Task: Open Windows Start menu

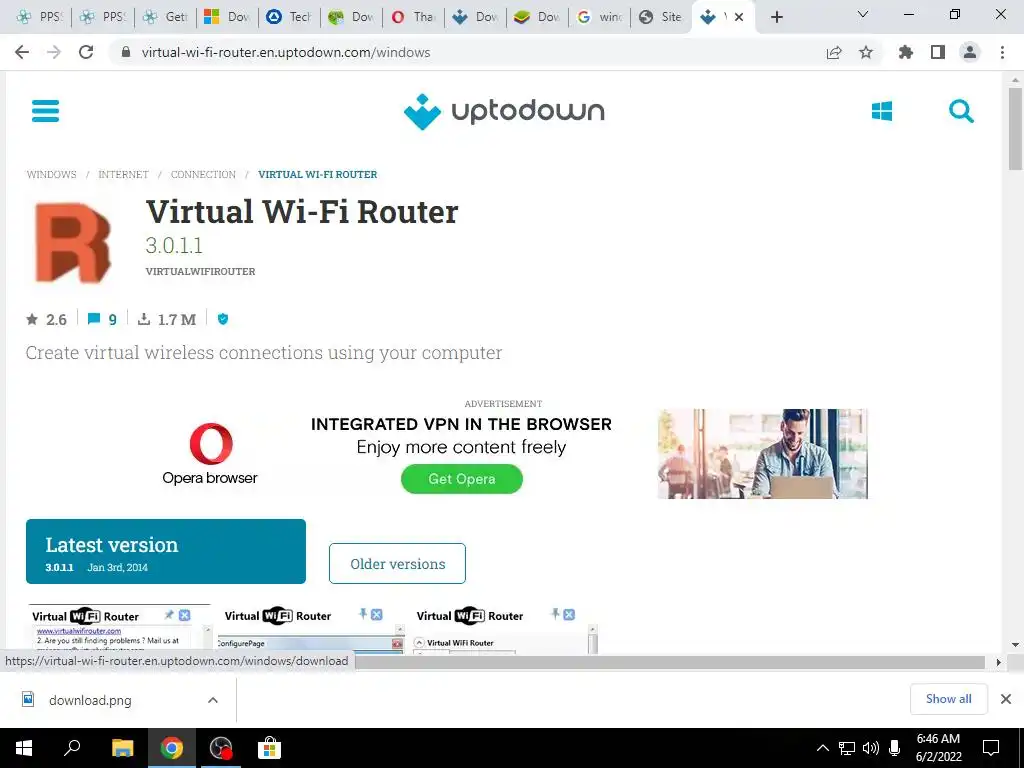Action: (x=24, y=748)
